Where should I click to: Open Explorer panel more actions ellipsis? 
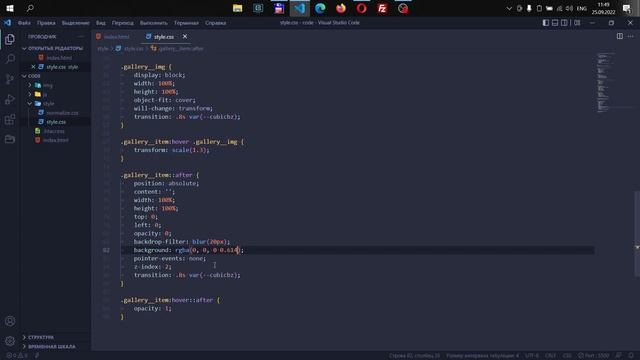80,36
